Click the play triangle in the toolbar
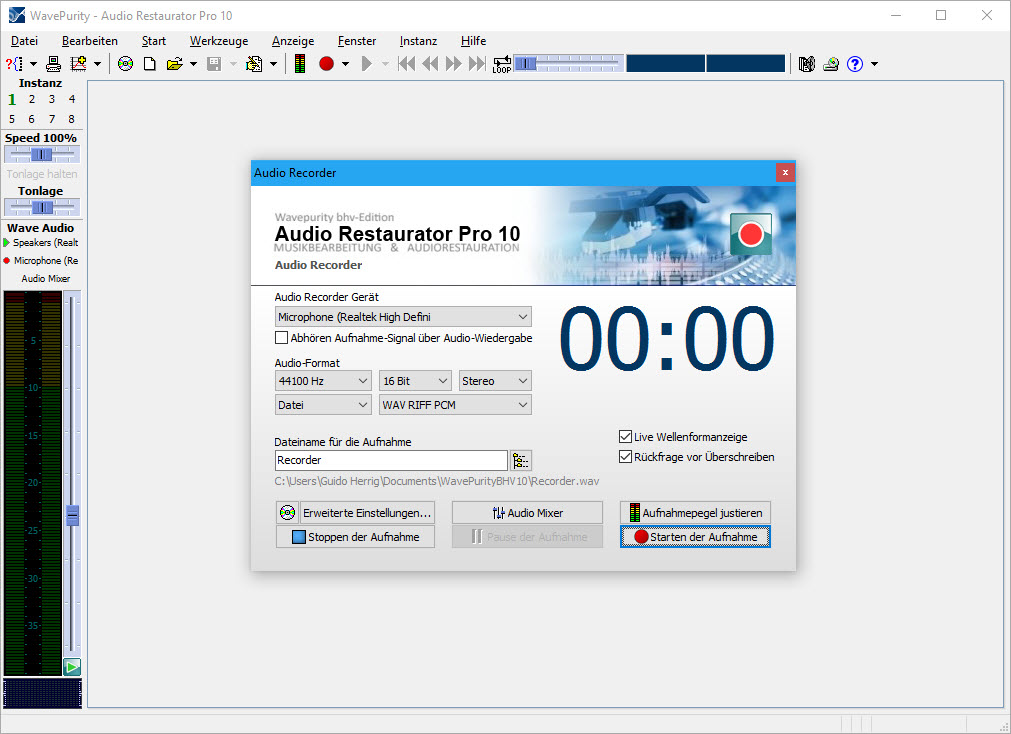 [x=367, y=64]
